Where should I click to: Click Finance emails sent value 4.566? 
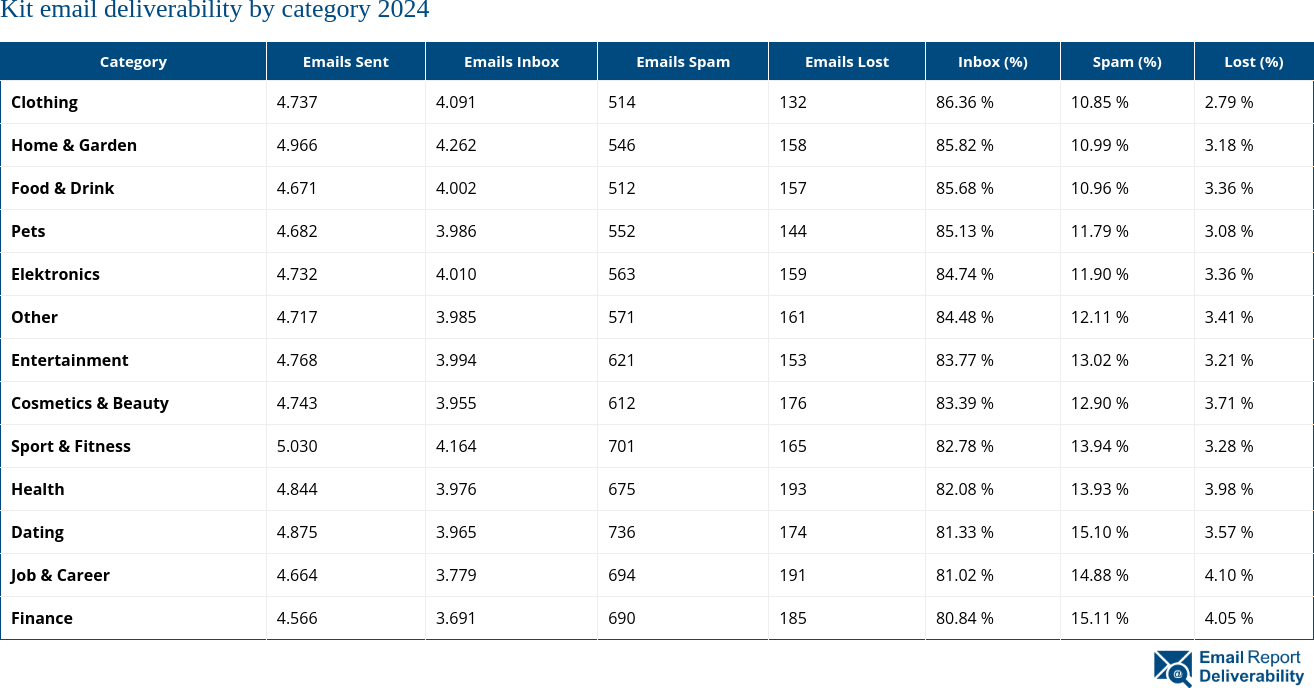297,618
